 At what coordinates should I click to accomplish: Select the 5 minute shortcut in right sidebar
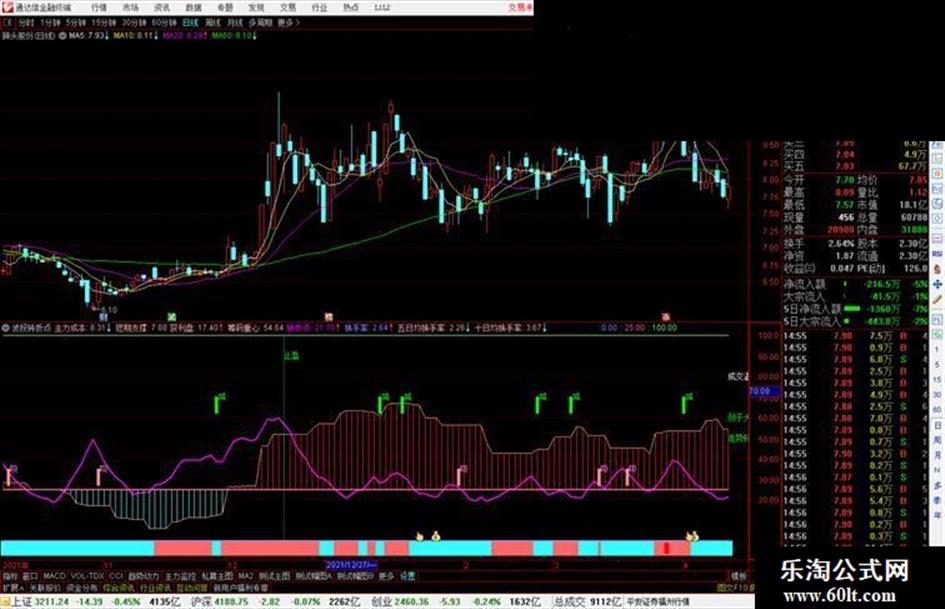click(937, 365)
